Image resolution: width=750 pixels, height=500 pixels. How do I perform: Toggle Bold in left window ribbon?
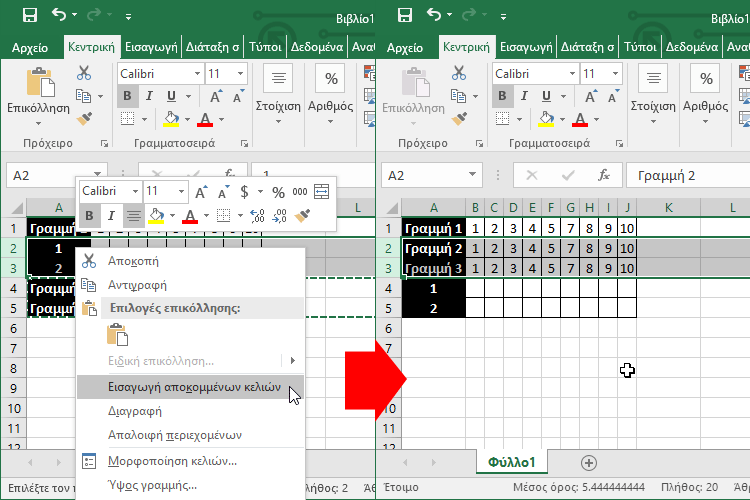tap(127, 96)
